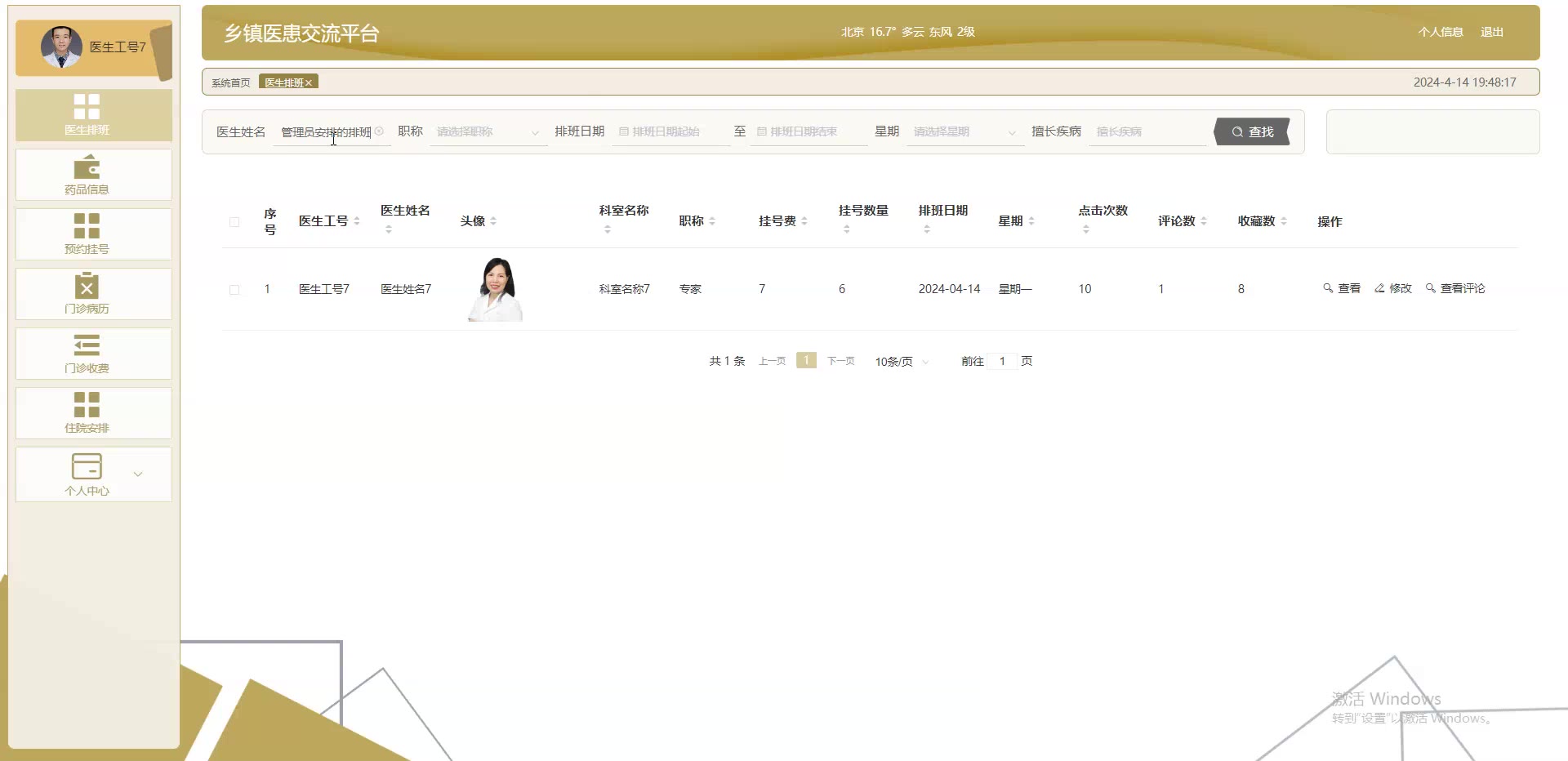Screen dimensions: 1568x761
Task: Click the 医生工号7 cell in table
Action: click(x=324, y=289)
